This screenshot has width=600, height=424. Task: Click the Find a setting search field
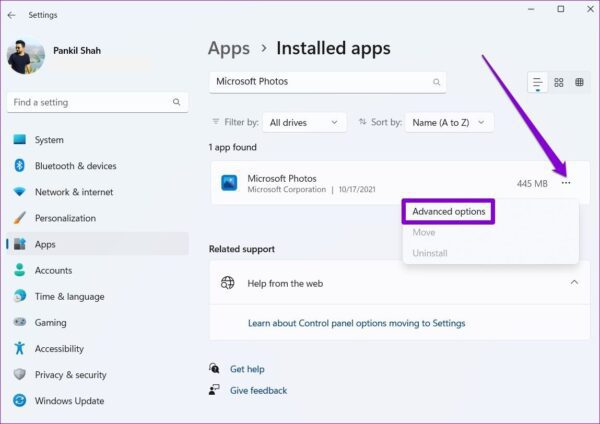click(x=98, y=102)
